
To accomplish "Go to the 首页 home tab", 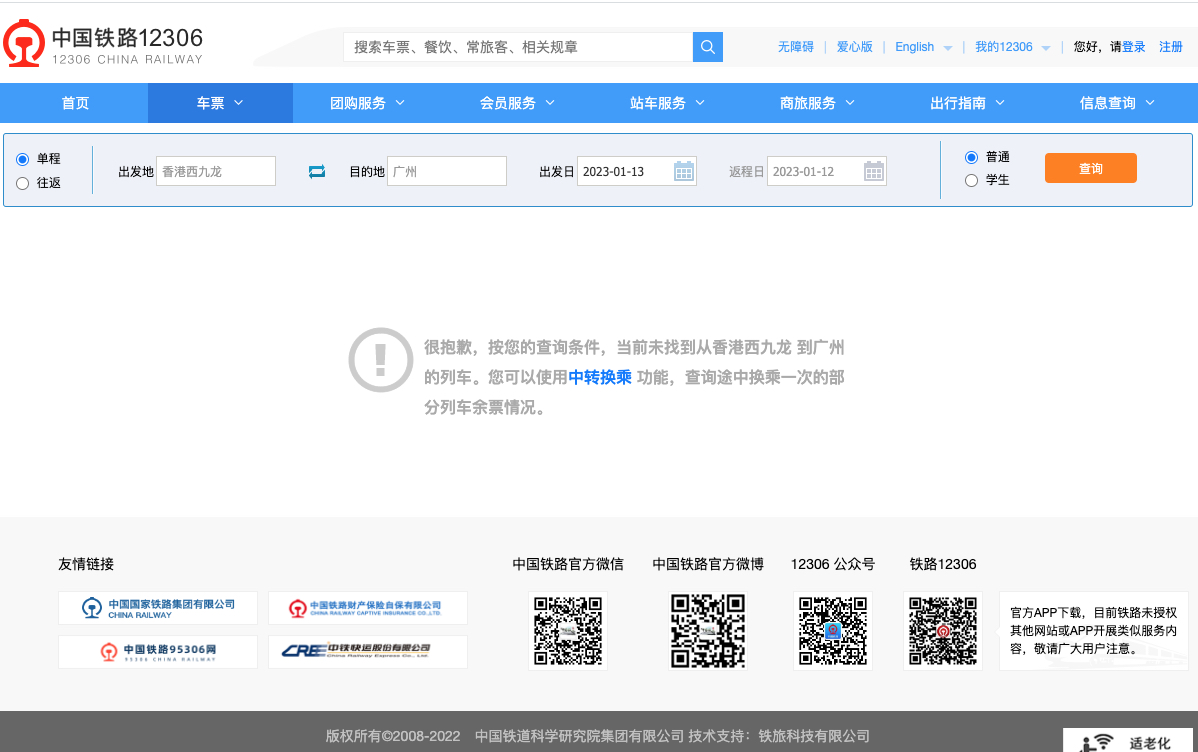I will (x=75, y=103).
